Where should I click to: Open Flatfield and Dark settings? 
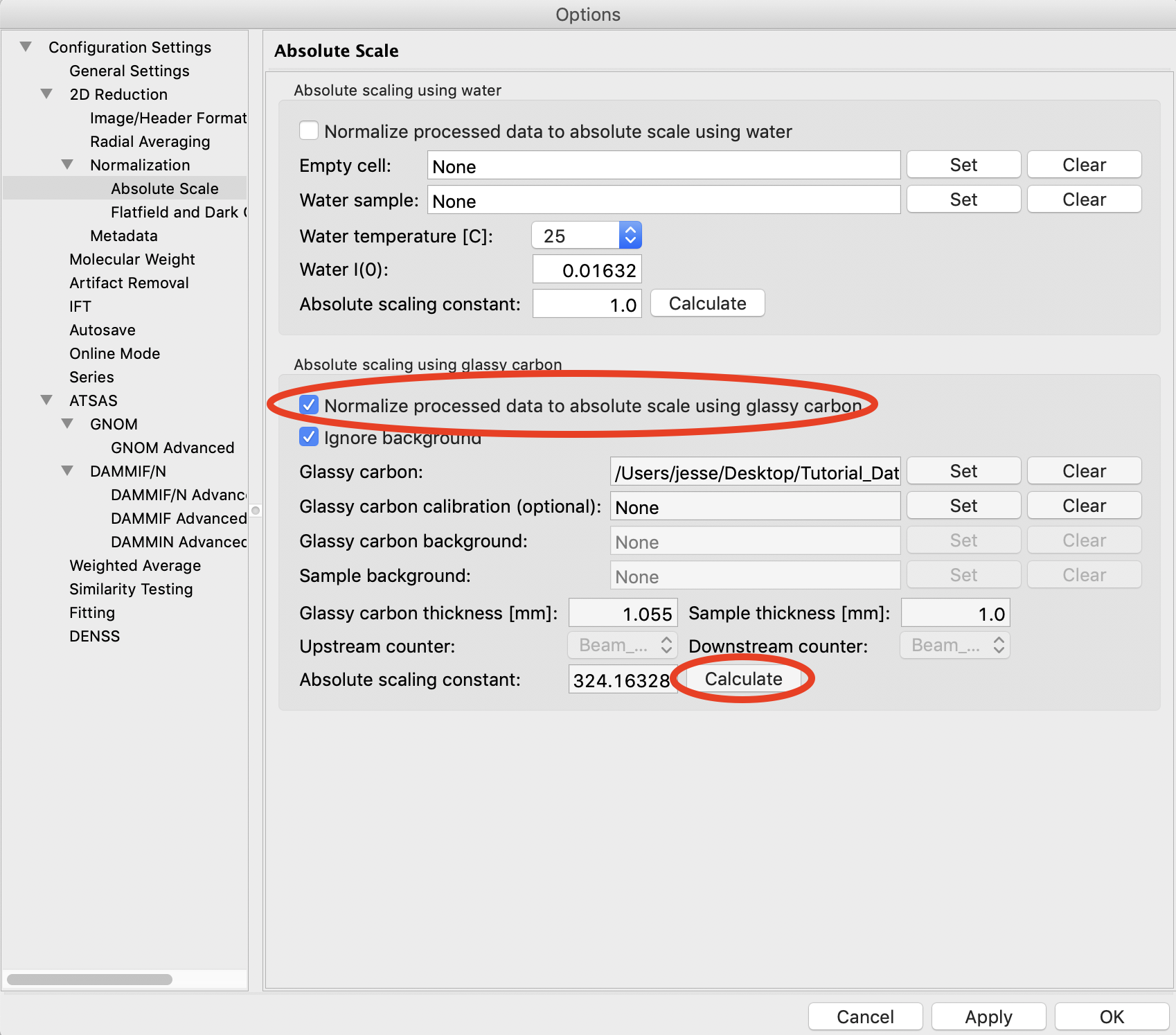click(179, 212)
